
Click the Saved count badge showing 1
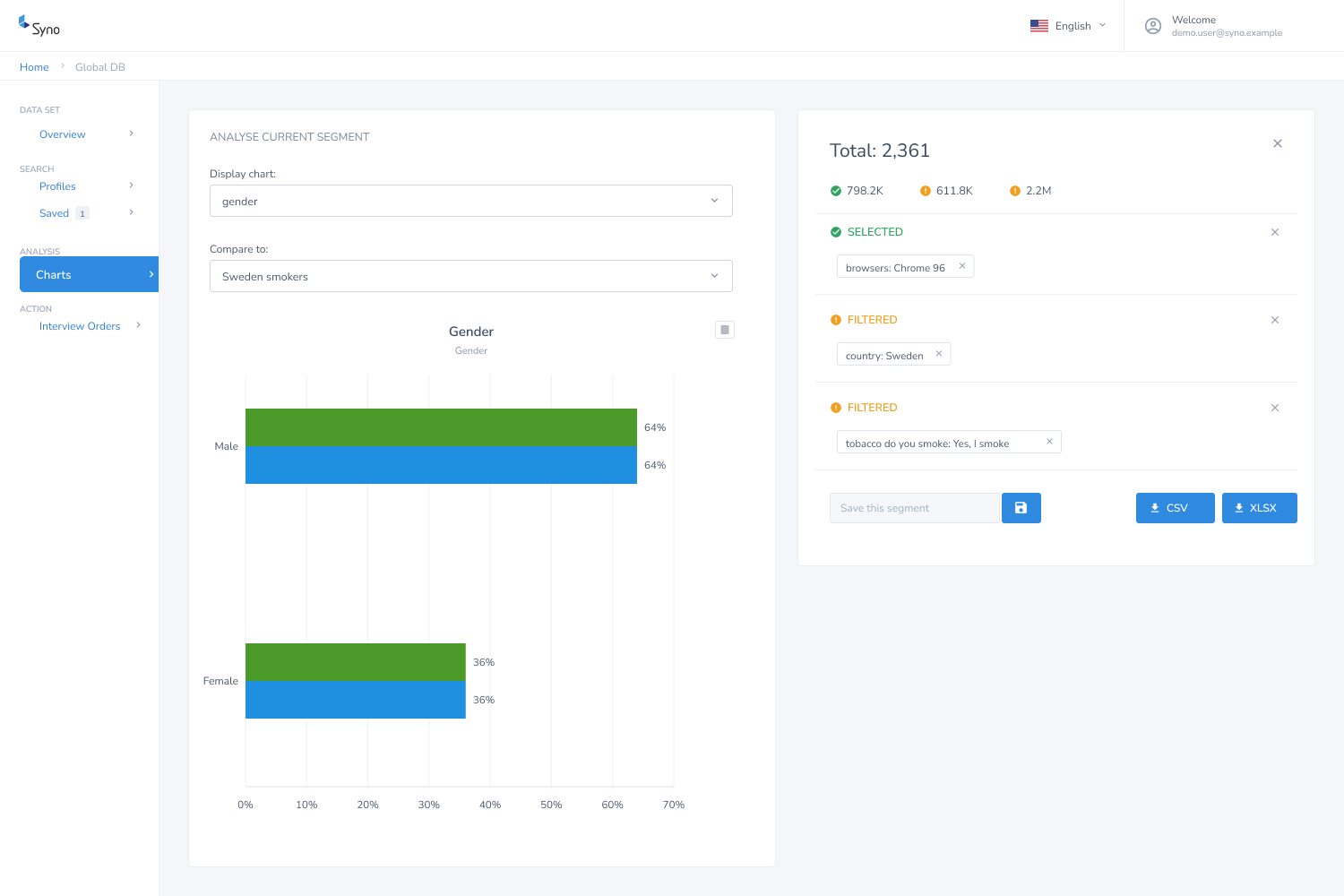(x=82, y=213)
